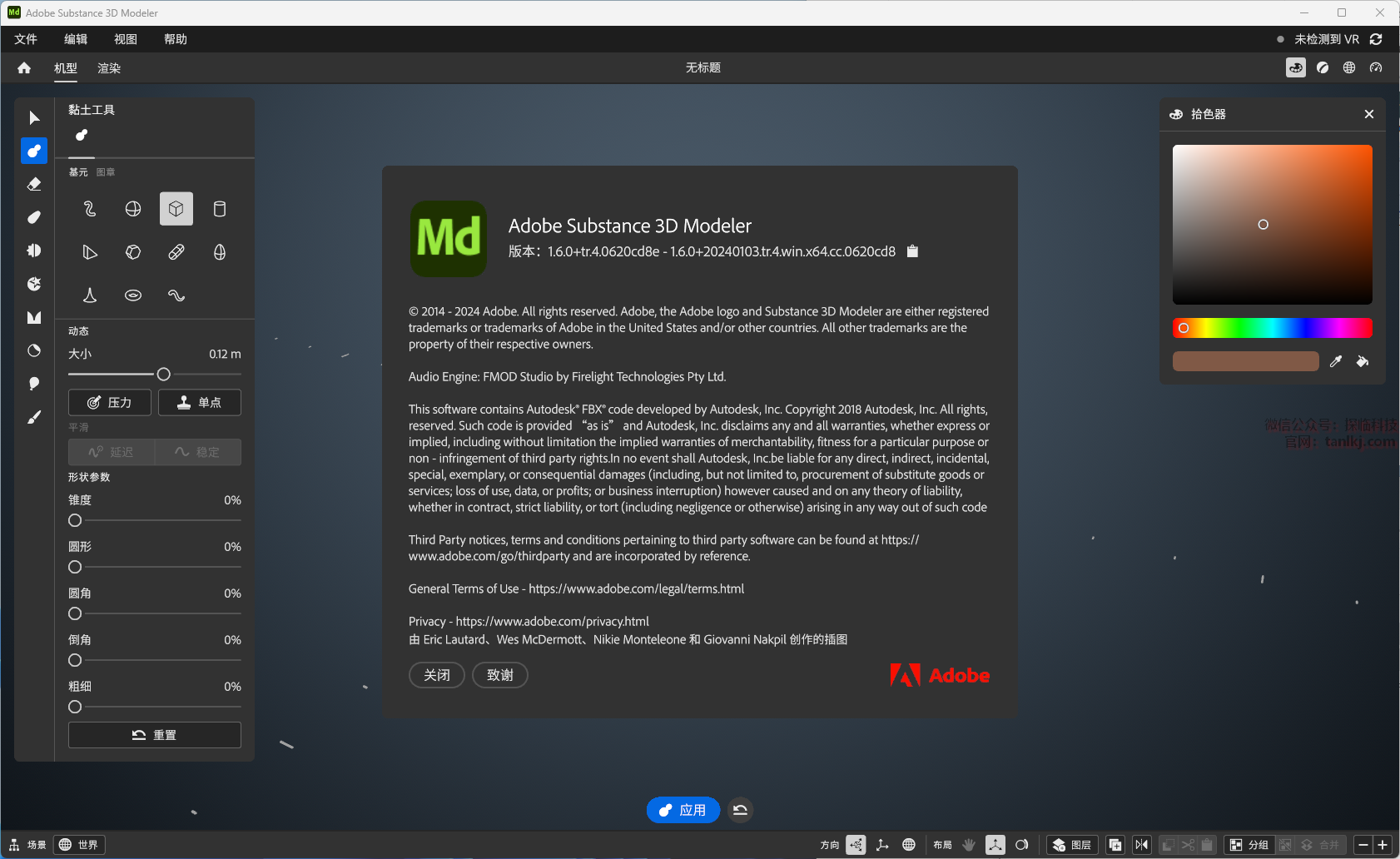Toggle the 单点 single-point stamp option
This screenshot has width=1400, height=859.
200,403
